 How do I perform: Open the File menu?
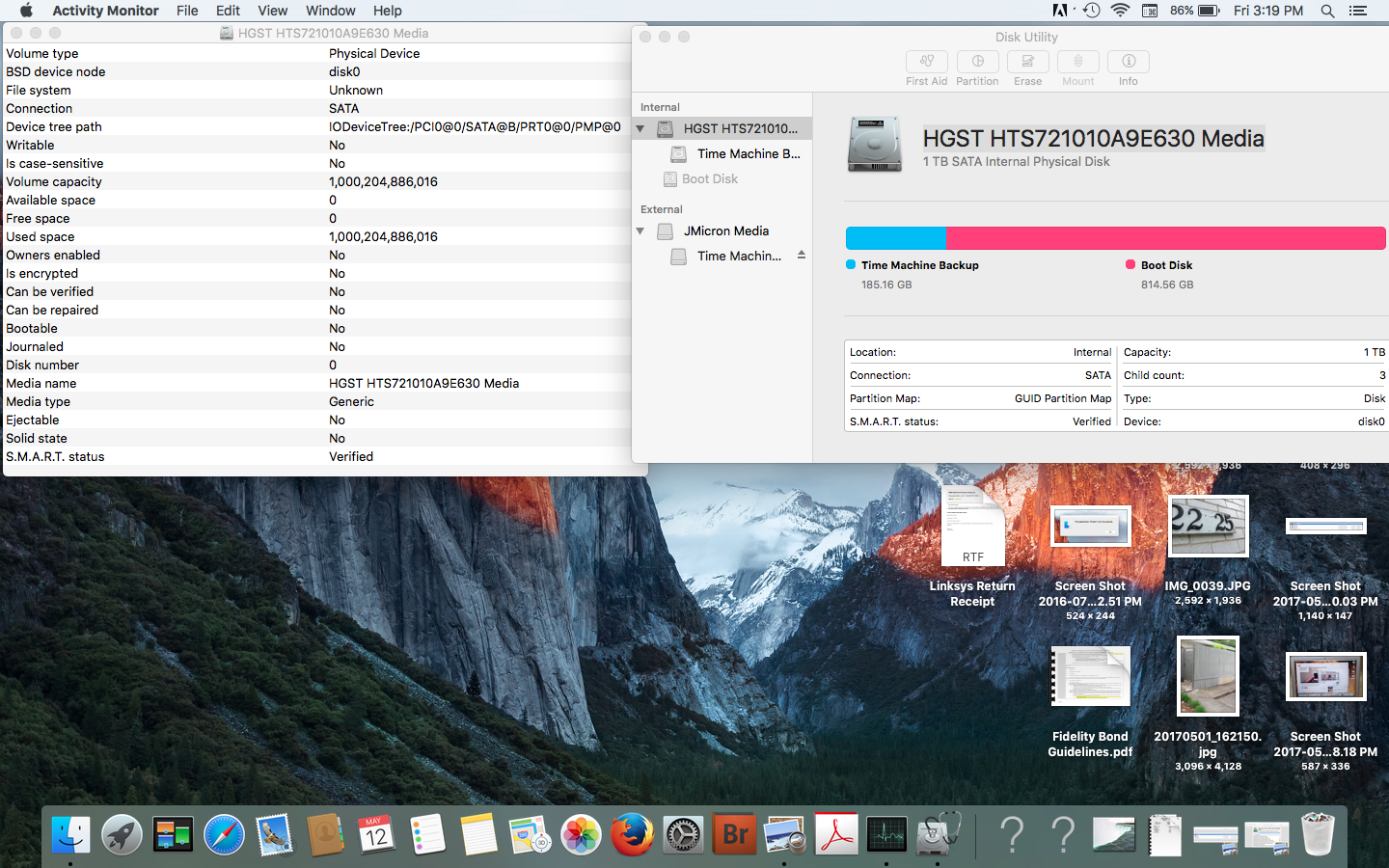click(187, 11)
